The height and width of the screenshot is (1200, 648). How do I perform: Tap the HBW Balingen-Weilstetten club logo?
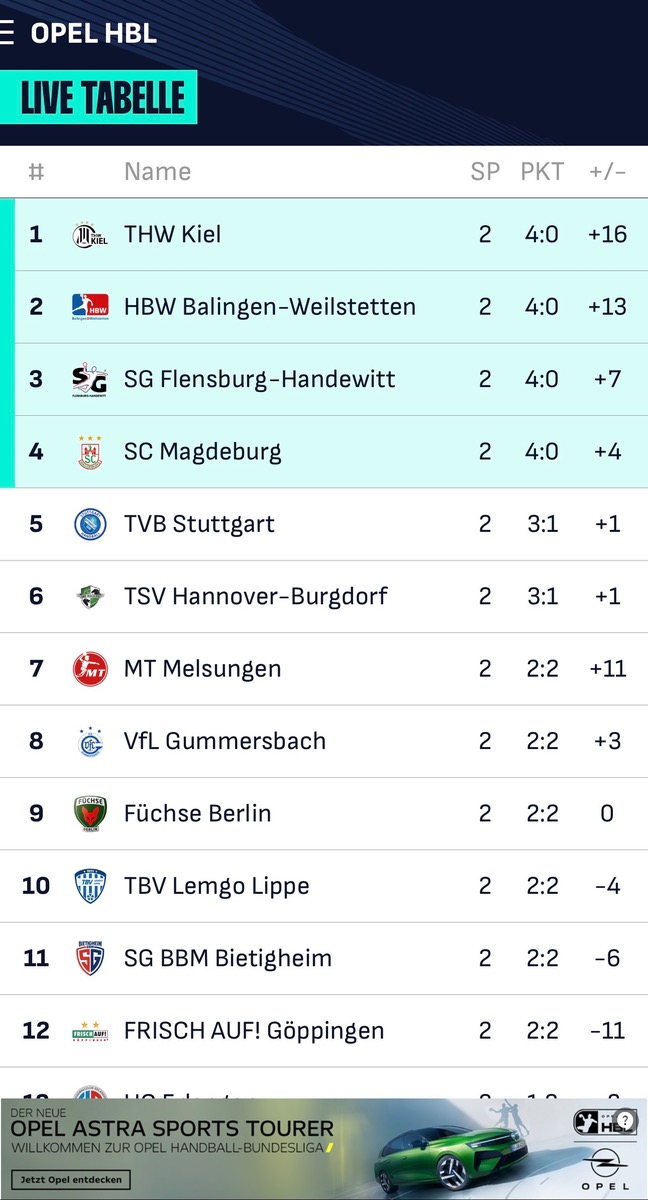(90, 307)
